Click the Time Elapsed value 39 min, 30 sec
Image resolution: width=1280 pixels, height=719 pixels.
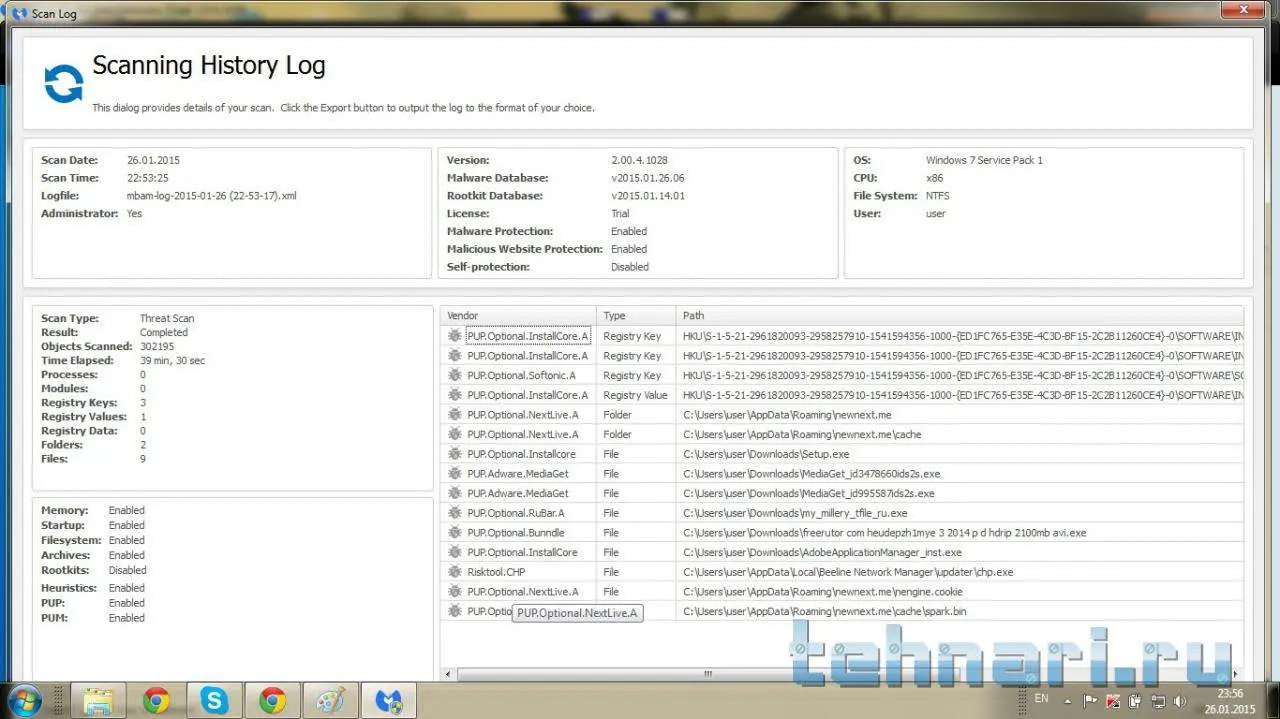172,360
